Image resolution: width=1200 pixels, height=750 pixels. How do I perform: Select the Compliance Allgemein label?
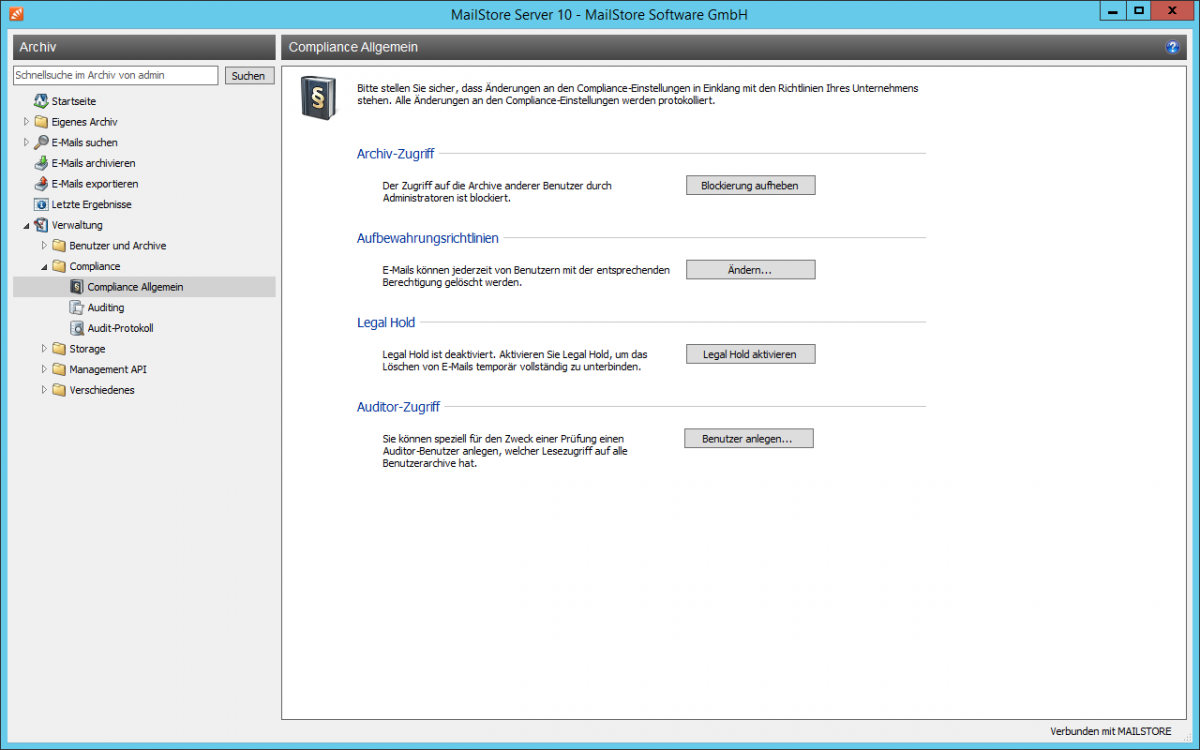coord(135,287)
